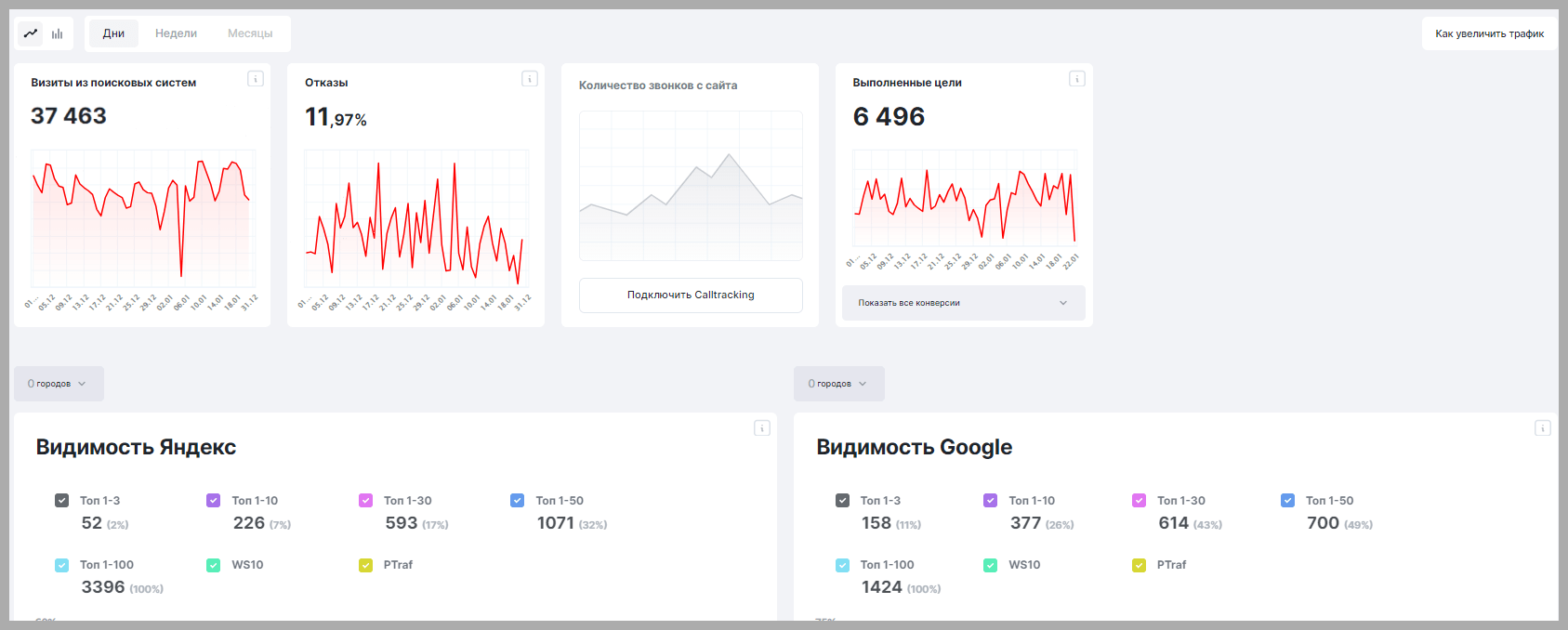Expand Показать все конверсии dropdown
This screenshot has height=630, width=1568.
click(x=964, y=303)
